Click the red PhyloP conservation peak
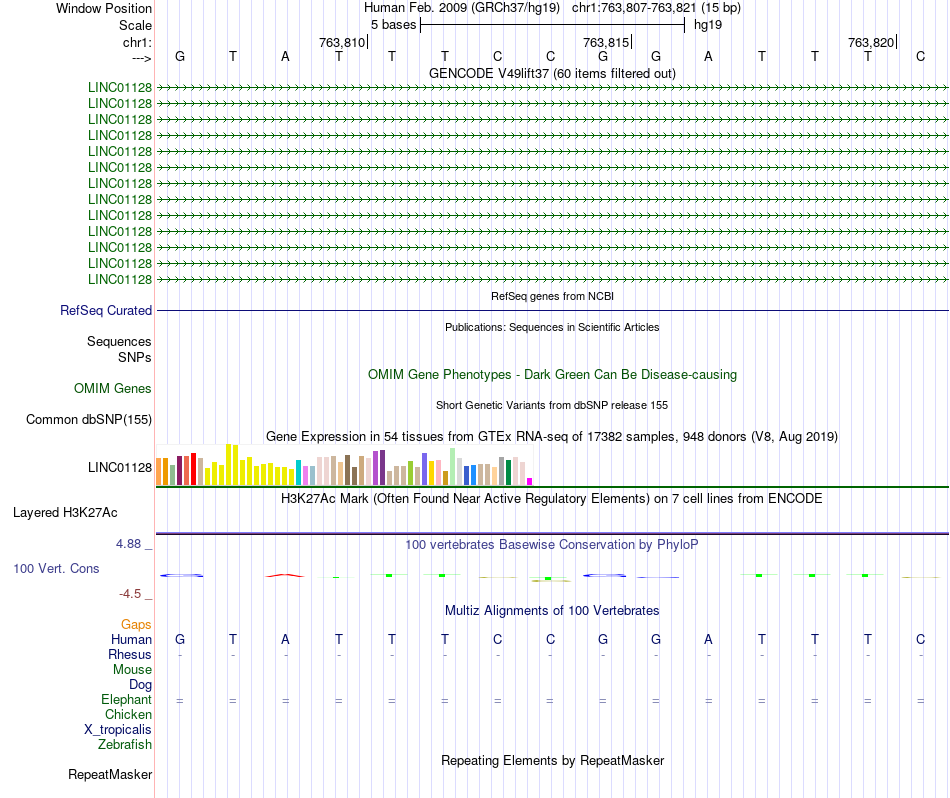 [285, 575]
